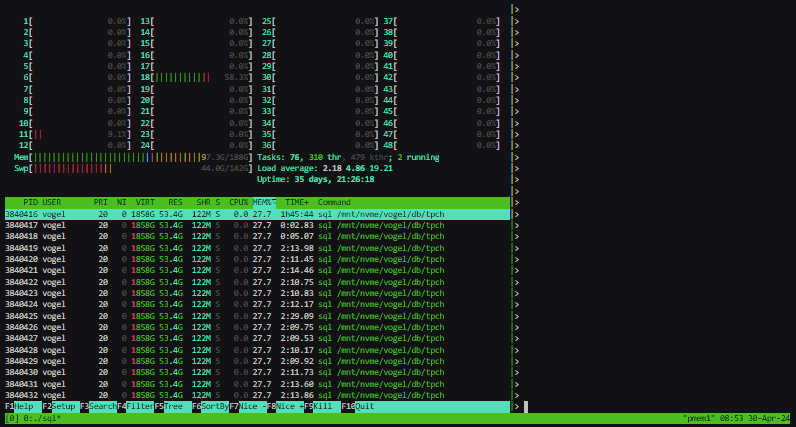Activate the F4 Filter function
Viewport: 796px width, 427px height.
tap(136, 406)
